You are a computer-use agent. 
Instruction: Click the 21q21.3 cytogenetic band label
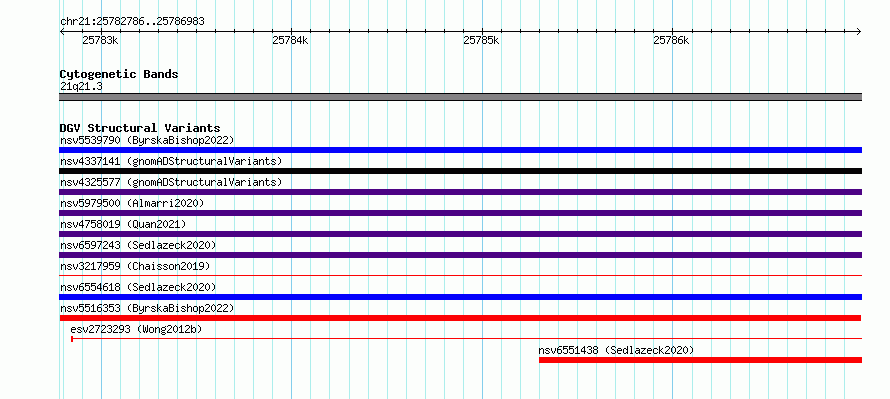point(81,87)
